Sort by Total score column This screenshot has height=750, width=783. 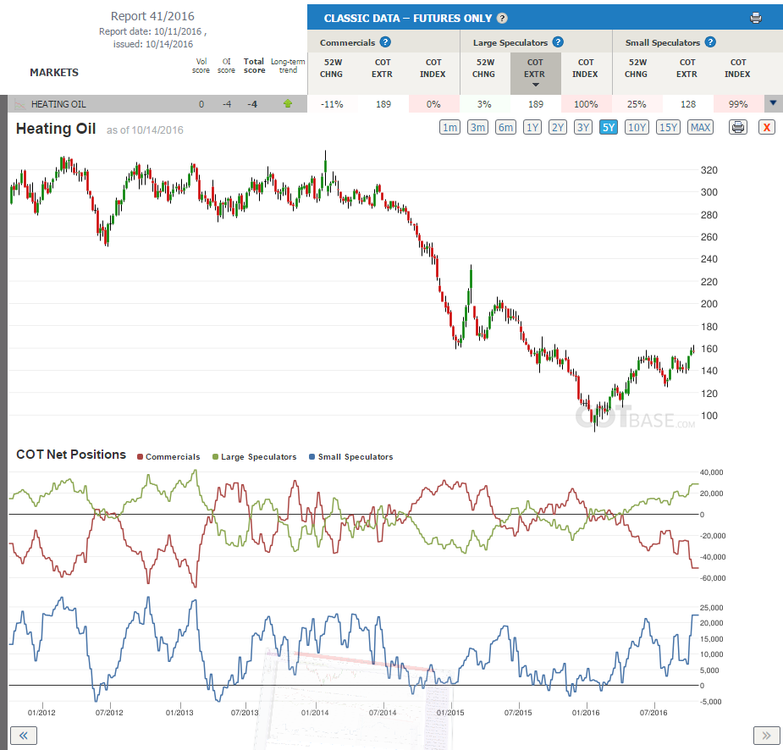254,65
